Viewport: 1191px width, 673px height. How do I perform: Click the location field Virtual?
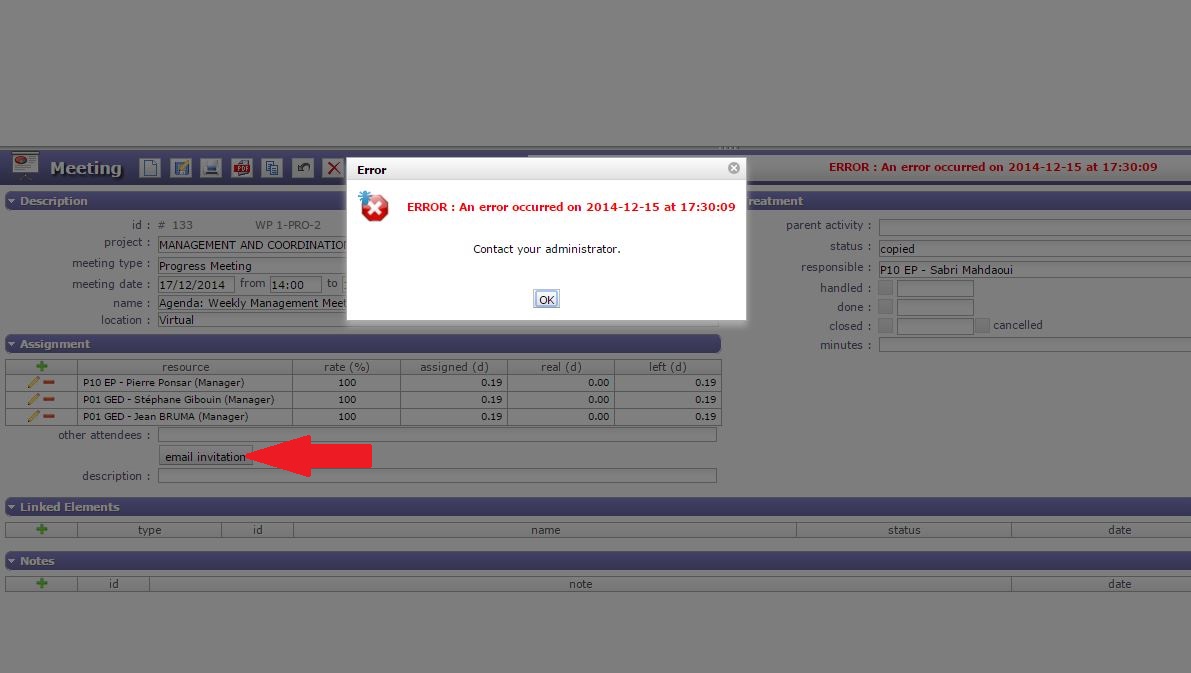point(252,320)
